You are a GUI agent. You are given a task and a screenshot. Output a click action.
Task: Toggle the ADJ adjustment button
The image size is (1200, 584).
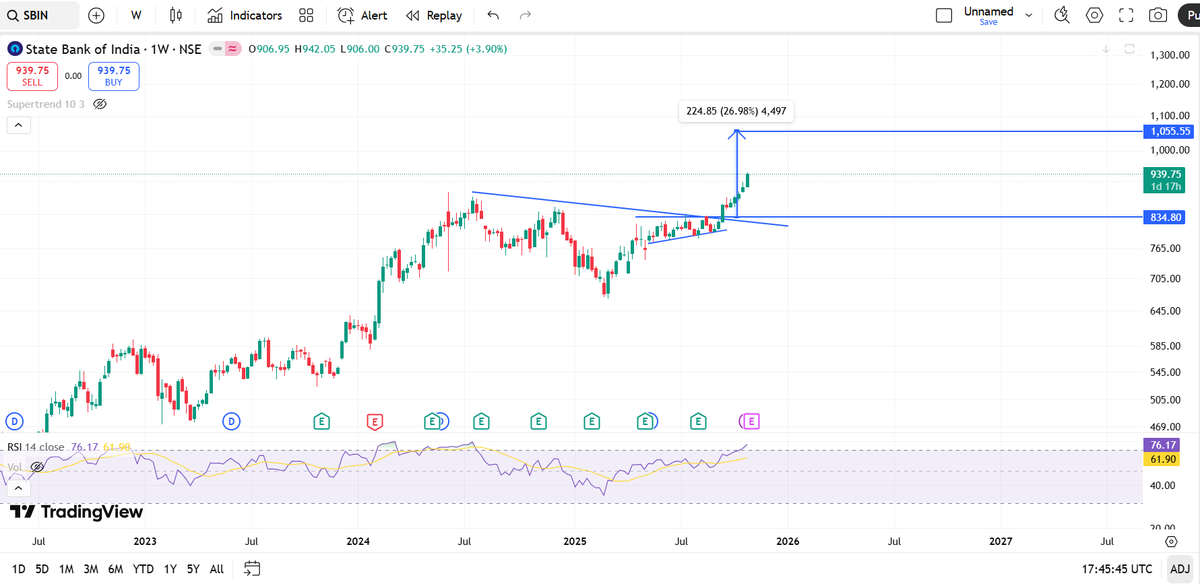[x=1180, y=569]
